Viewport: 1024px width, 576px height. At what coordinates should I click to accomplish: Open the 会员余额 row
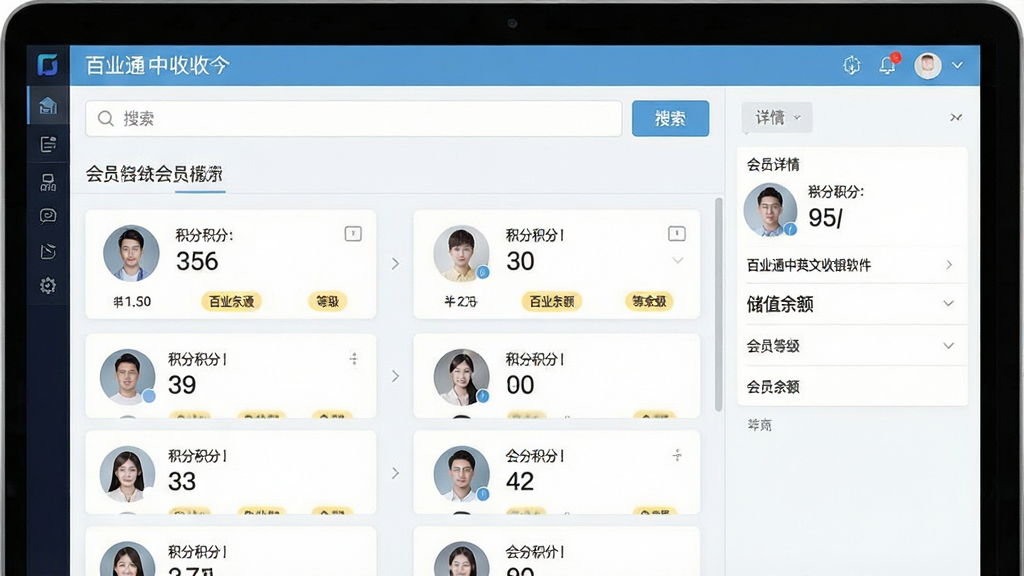852,387
